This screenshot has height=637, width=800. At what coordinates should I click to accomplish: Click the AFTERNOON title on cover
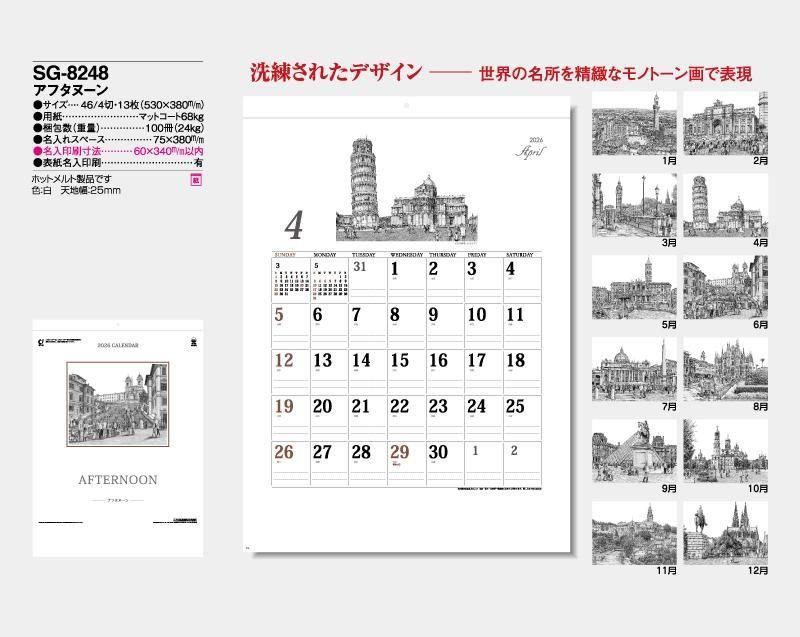pyautogui.click(x=118, y=480)
